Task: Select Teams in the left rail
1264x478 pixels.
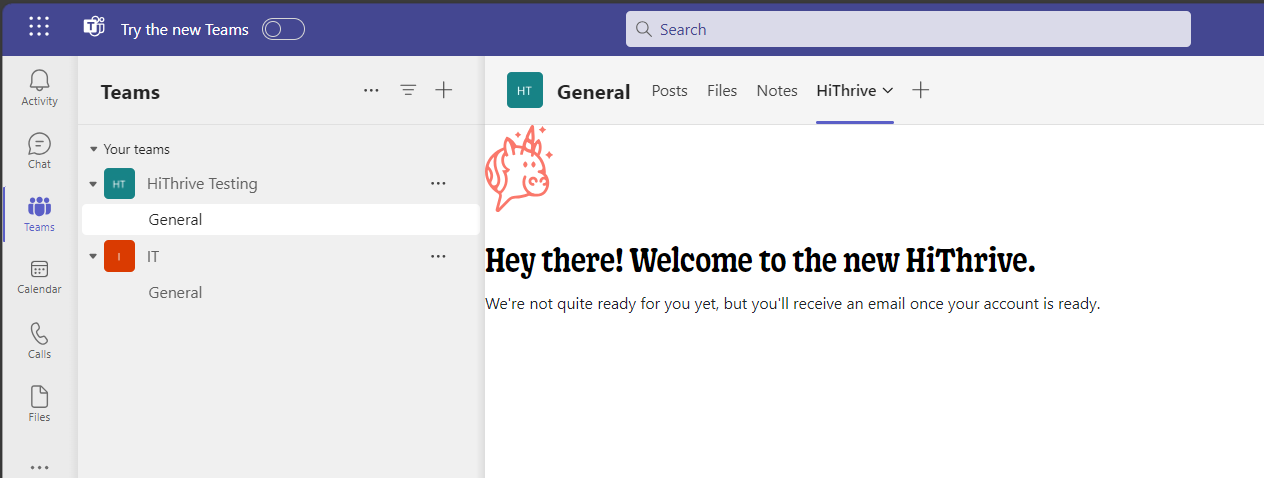Action: (39, 214)
